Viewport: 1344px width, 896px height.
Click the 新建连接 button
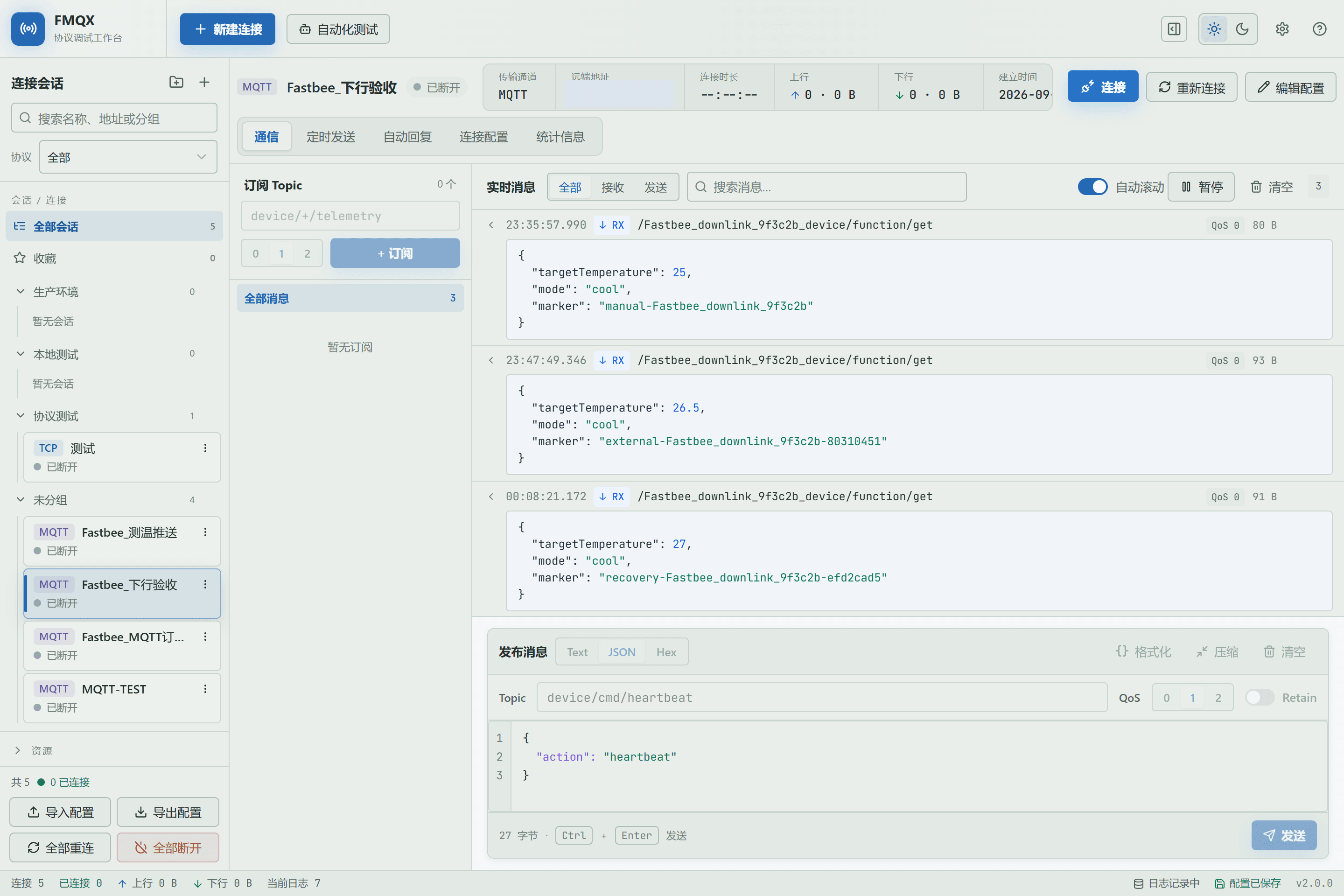click(x=227, y=28)
